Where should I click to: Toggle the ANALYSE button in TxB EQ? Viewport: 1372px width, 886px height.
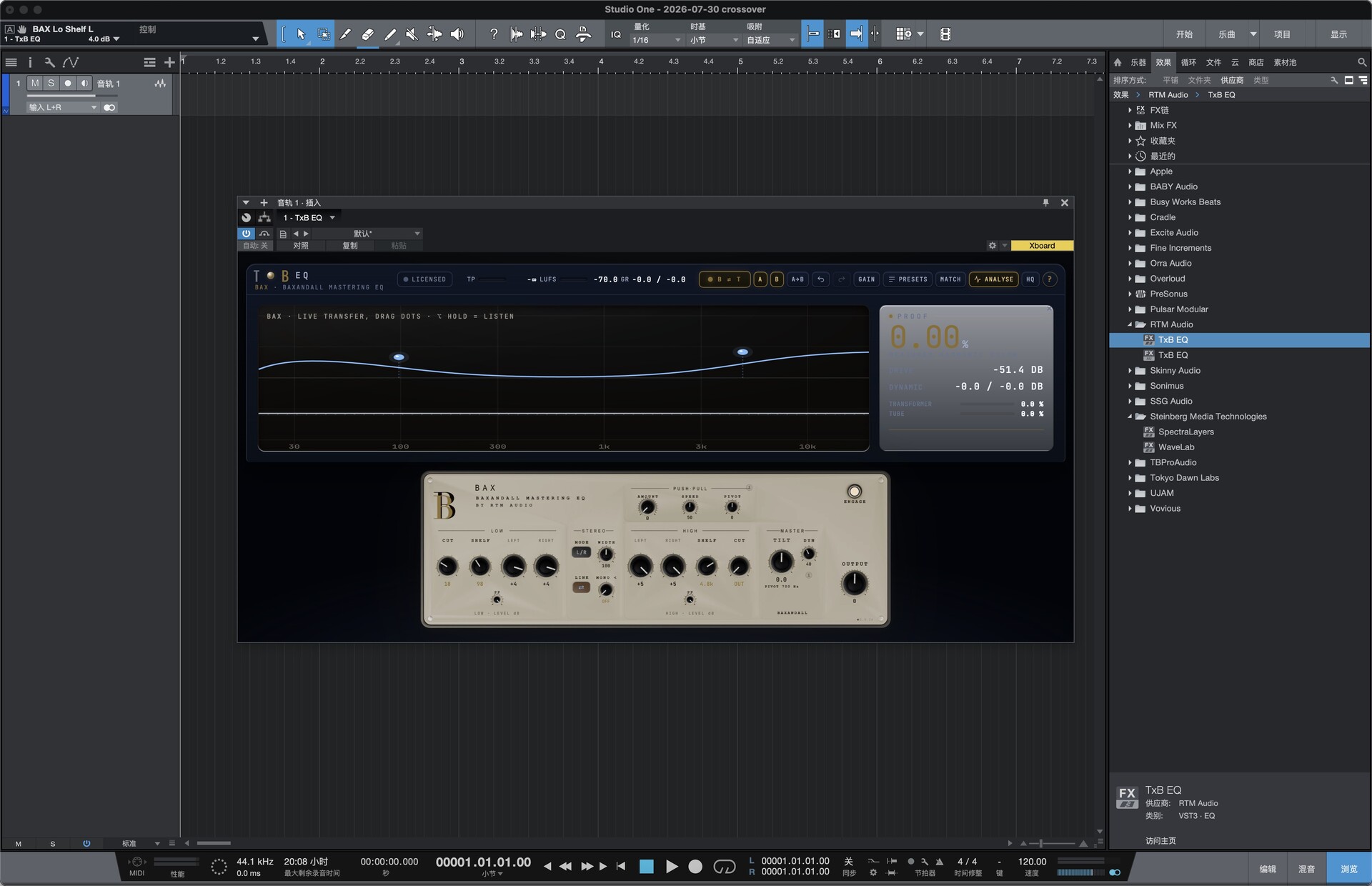(x=993, y=279)
